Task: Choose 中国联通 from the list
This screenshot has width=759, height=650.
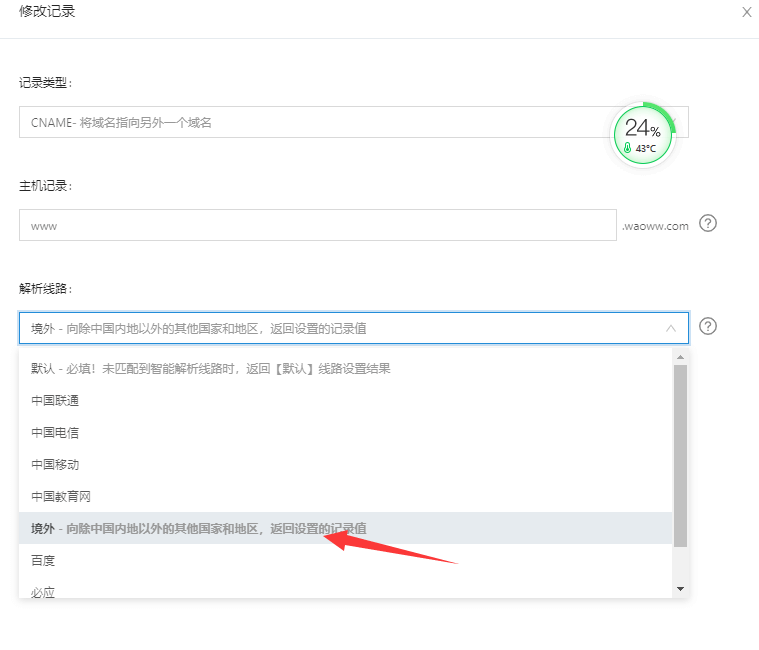Action: 346,401
